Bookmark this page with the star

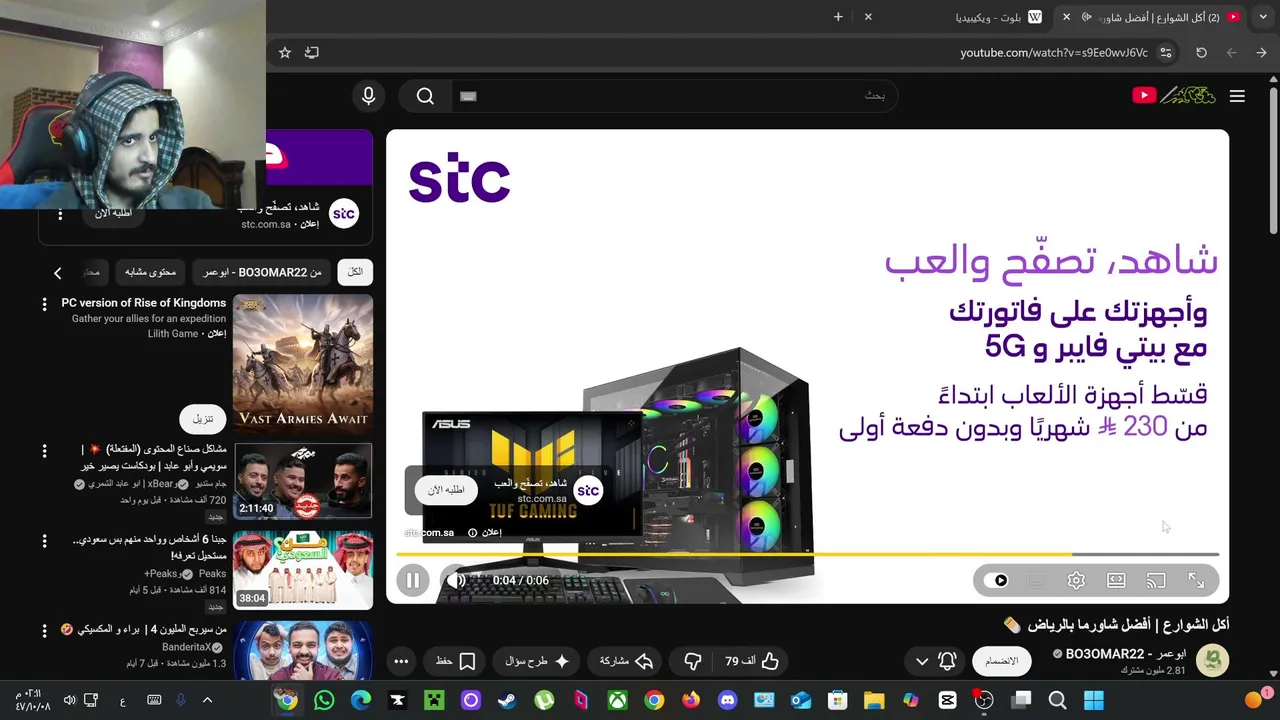[285, 53]
